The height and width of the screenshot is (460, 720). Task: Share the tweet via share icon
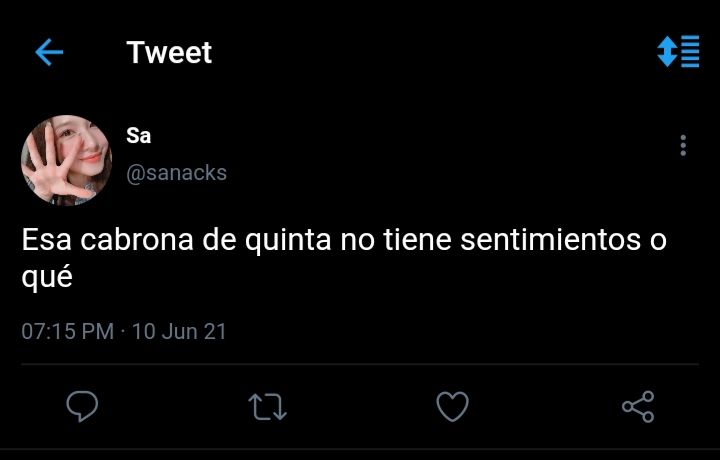(x=638, y=406)
